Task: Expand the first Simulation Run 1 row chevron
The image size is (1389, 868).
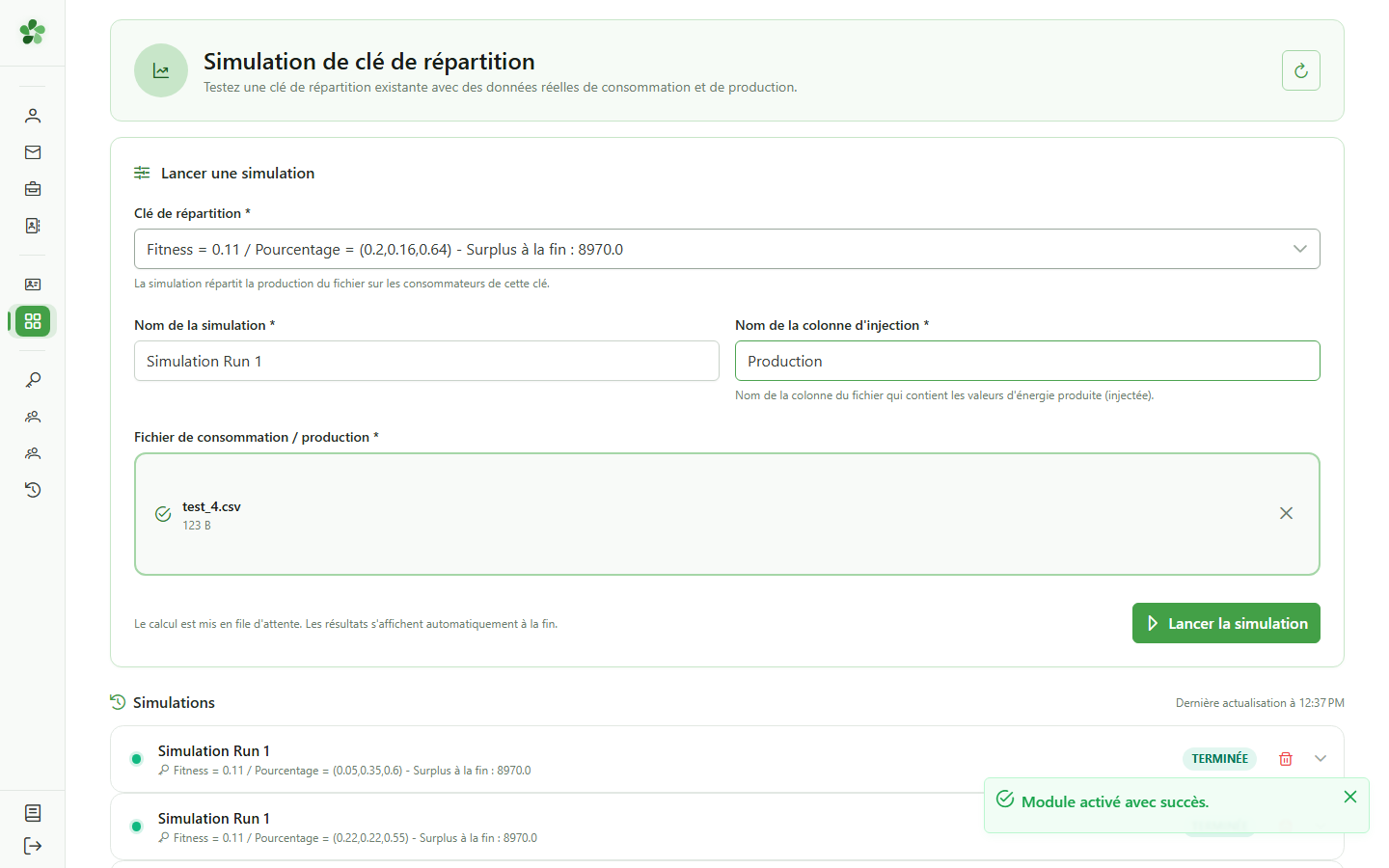Action: [x=1321, y=759]
